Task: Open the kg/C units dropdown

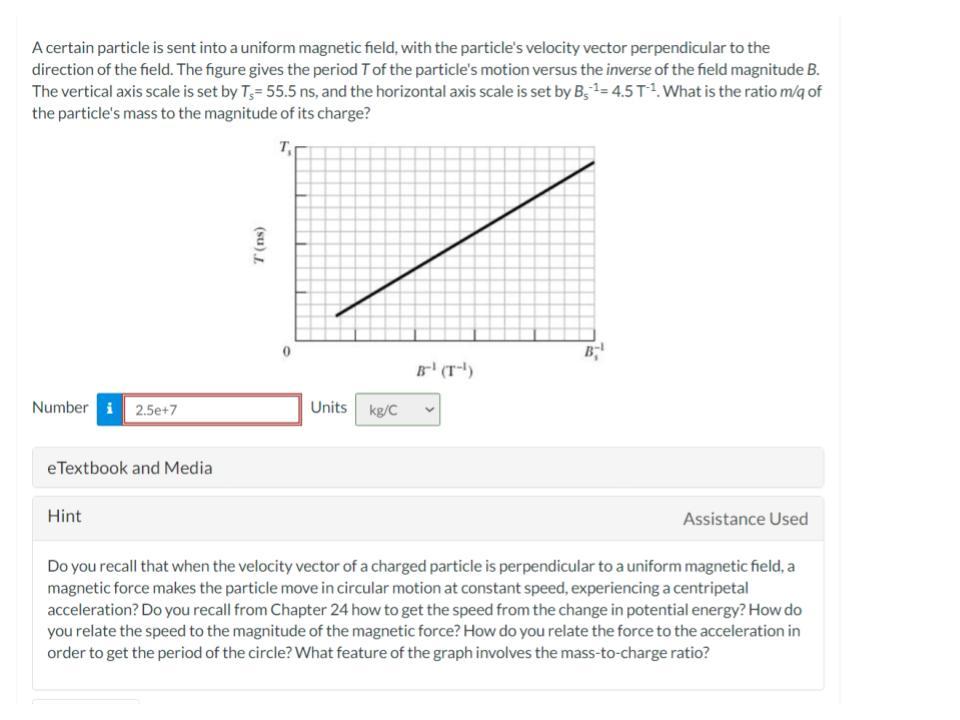Action: point(396,408)
